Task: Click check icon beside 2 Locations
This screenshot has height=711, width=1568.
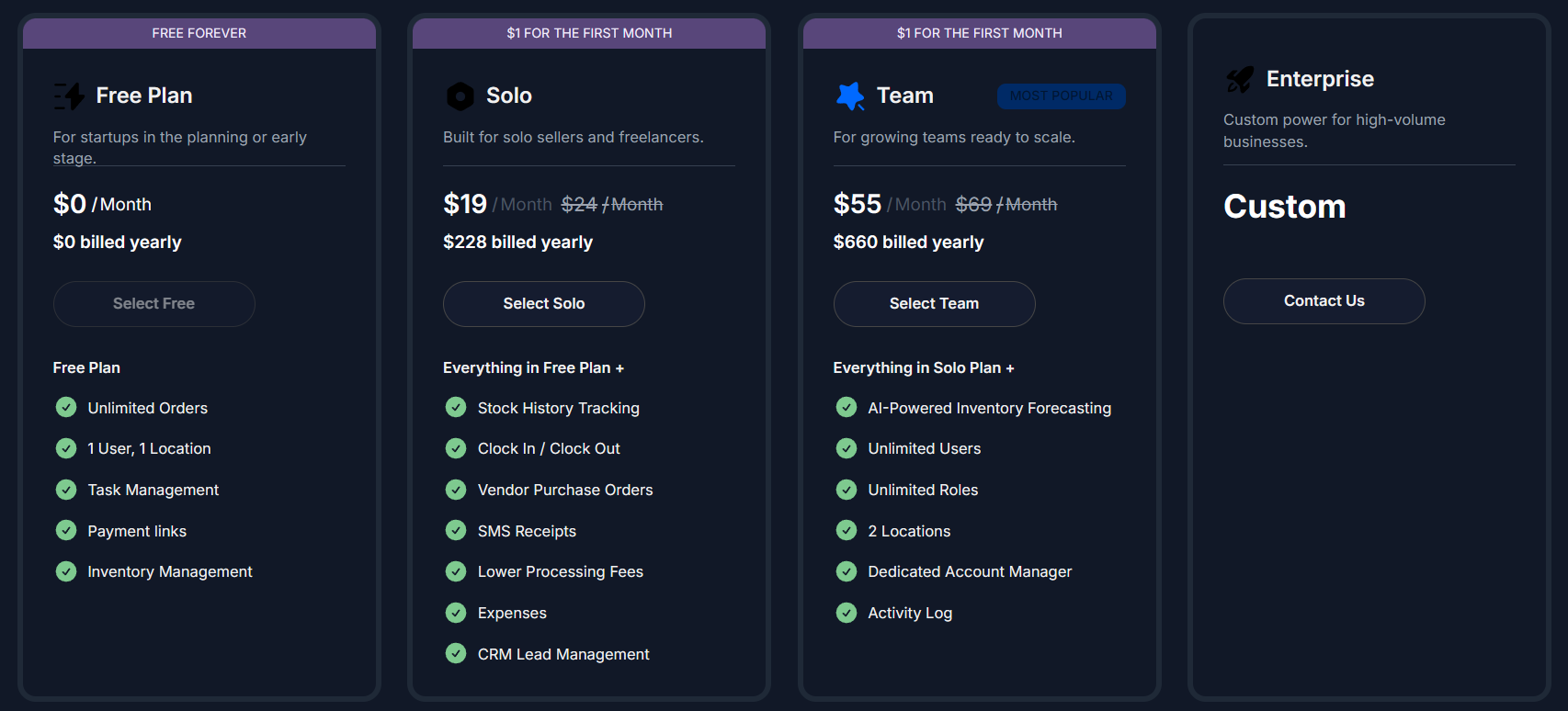Action: pyautogui.click(x=846, y=530)
